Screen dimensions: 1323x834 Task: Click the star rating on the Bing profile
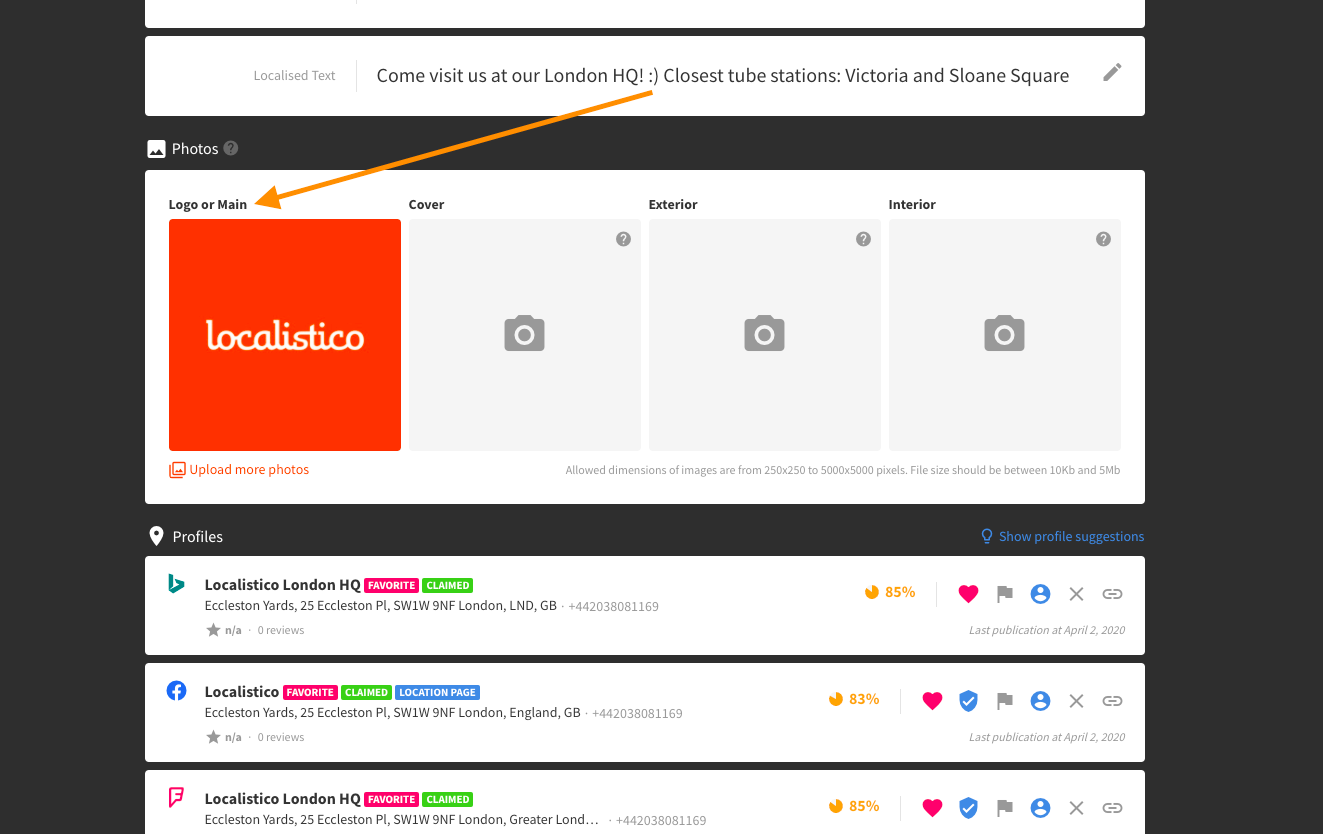(224, 630)
